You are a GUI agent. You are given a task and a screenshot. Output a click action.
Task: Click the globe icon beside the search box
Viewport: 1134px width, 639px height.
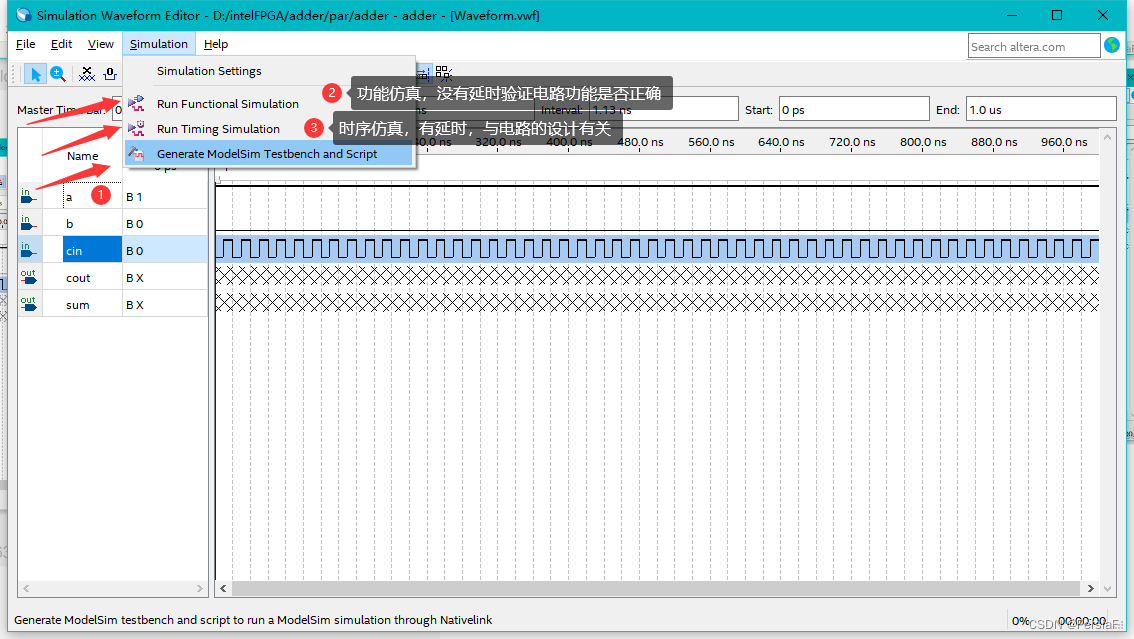click(1112, 45)
